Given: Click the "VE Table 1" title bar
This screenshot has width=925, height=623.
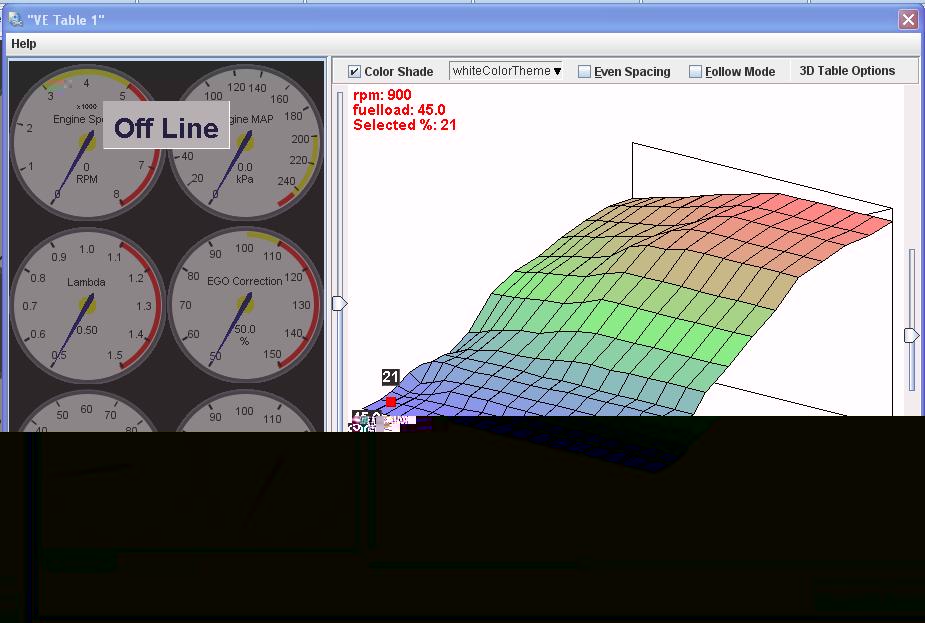Looking at the screenshot, I should click(450, 19).
